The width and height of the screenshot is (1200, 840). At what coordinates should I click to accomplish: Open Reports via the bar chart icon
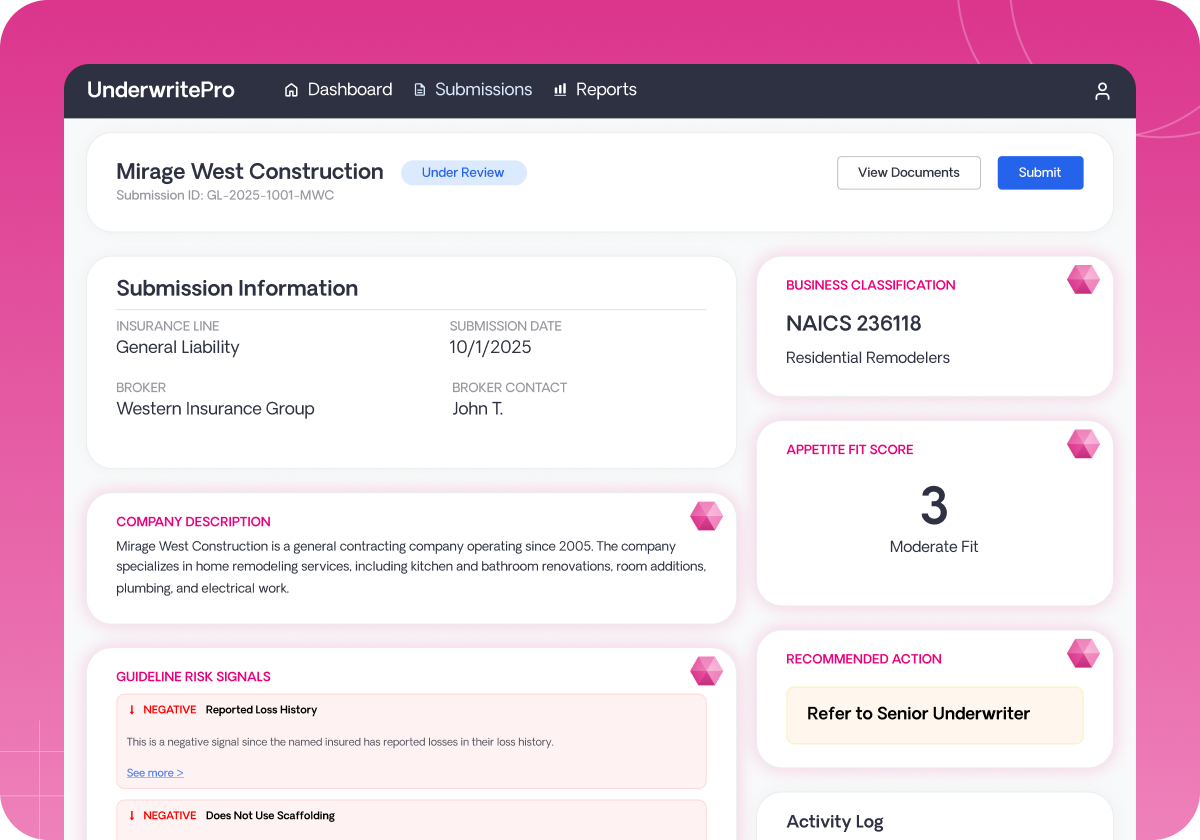pyautogui.click(x=560, y=89)
